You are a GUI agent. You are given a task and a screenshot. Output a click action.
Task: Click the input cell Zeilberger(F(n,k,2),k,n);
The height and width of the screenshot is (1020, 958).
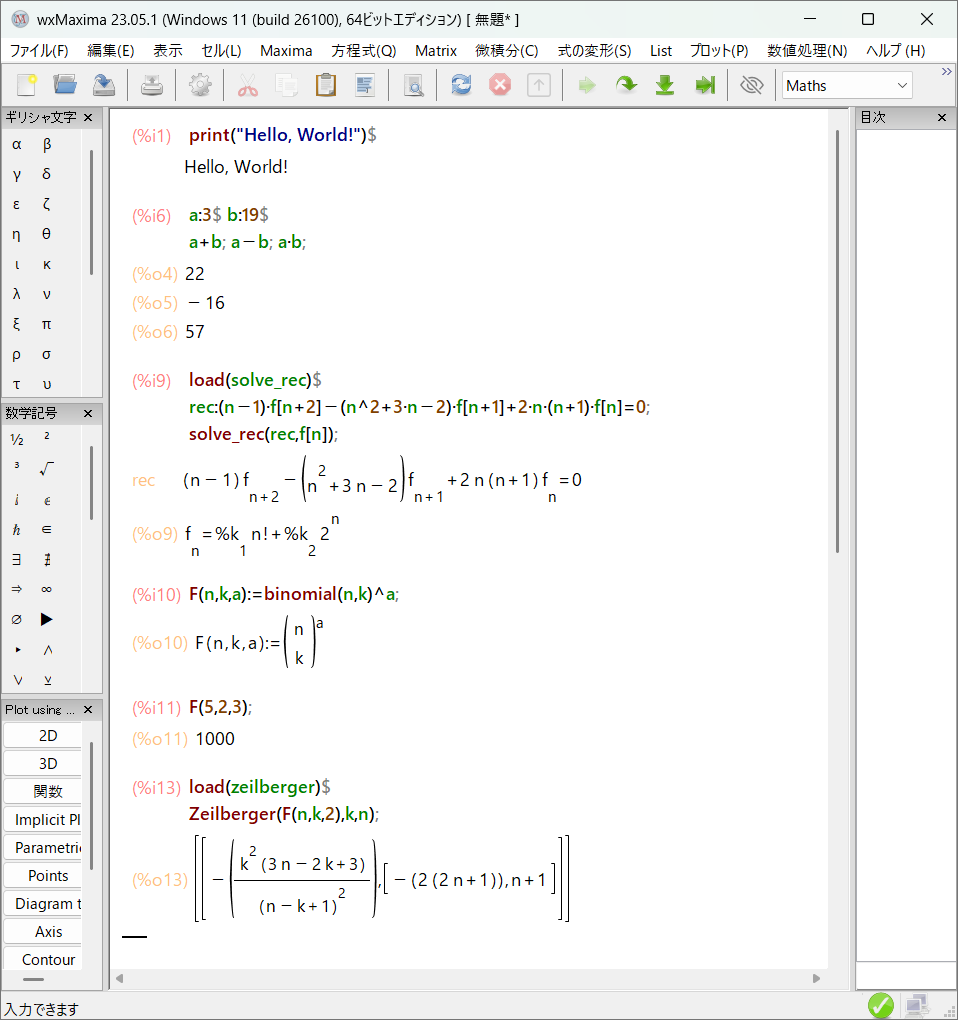point(284,814)
